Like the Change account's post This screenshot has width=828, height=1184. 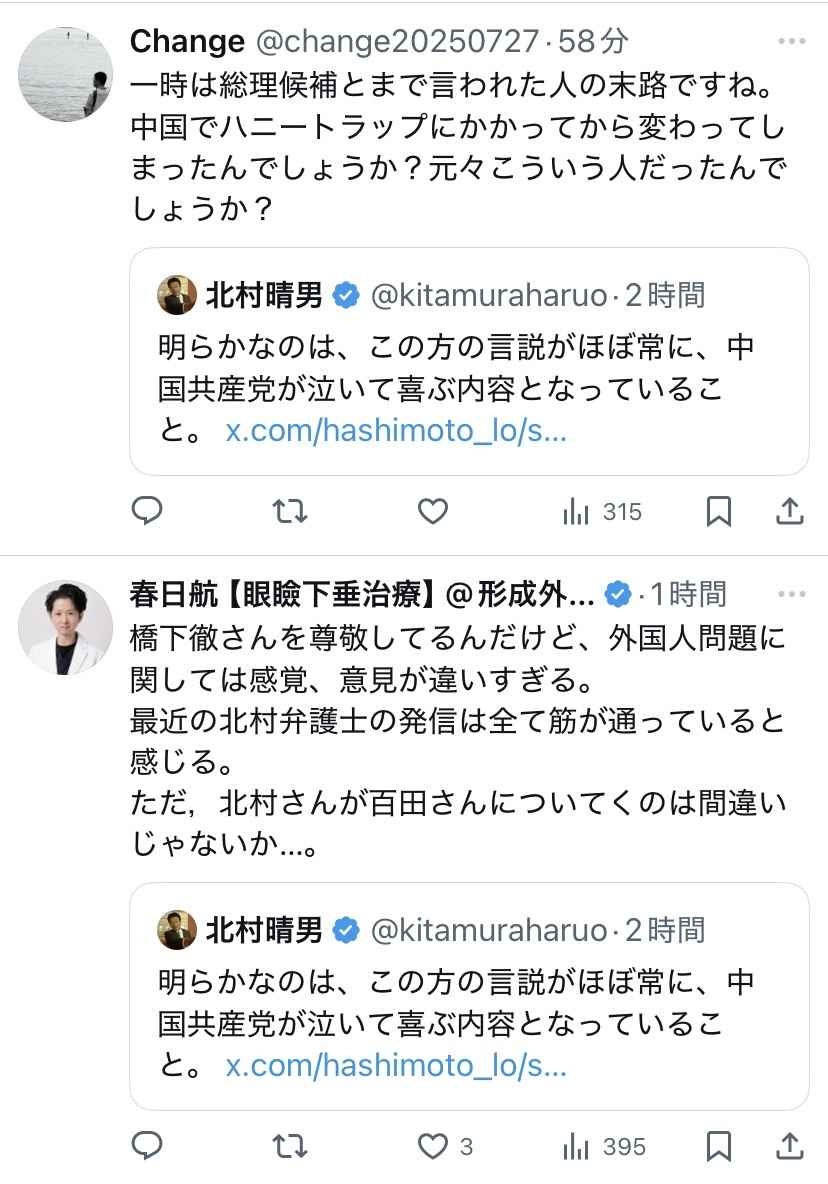[x=432, y=512]
